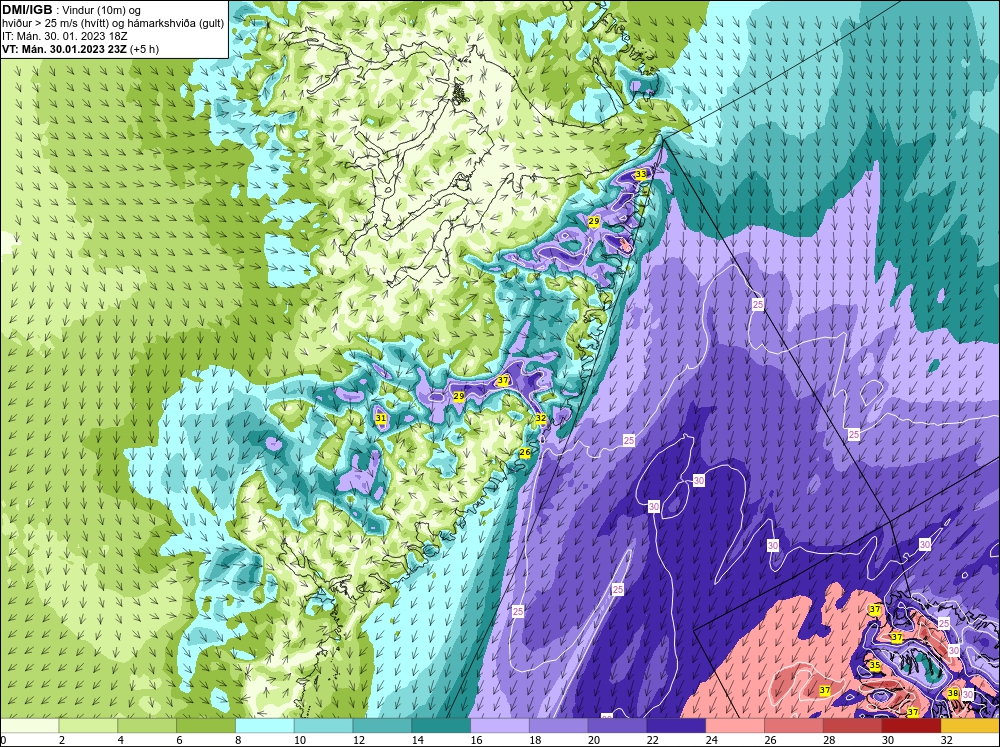
Task: Click the yellow '35' gust label
Action: [x=875, y=665]
